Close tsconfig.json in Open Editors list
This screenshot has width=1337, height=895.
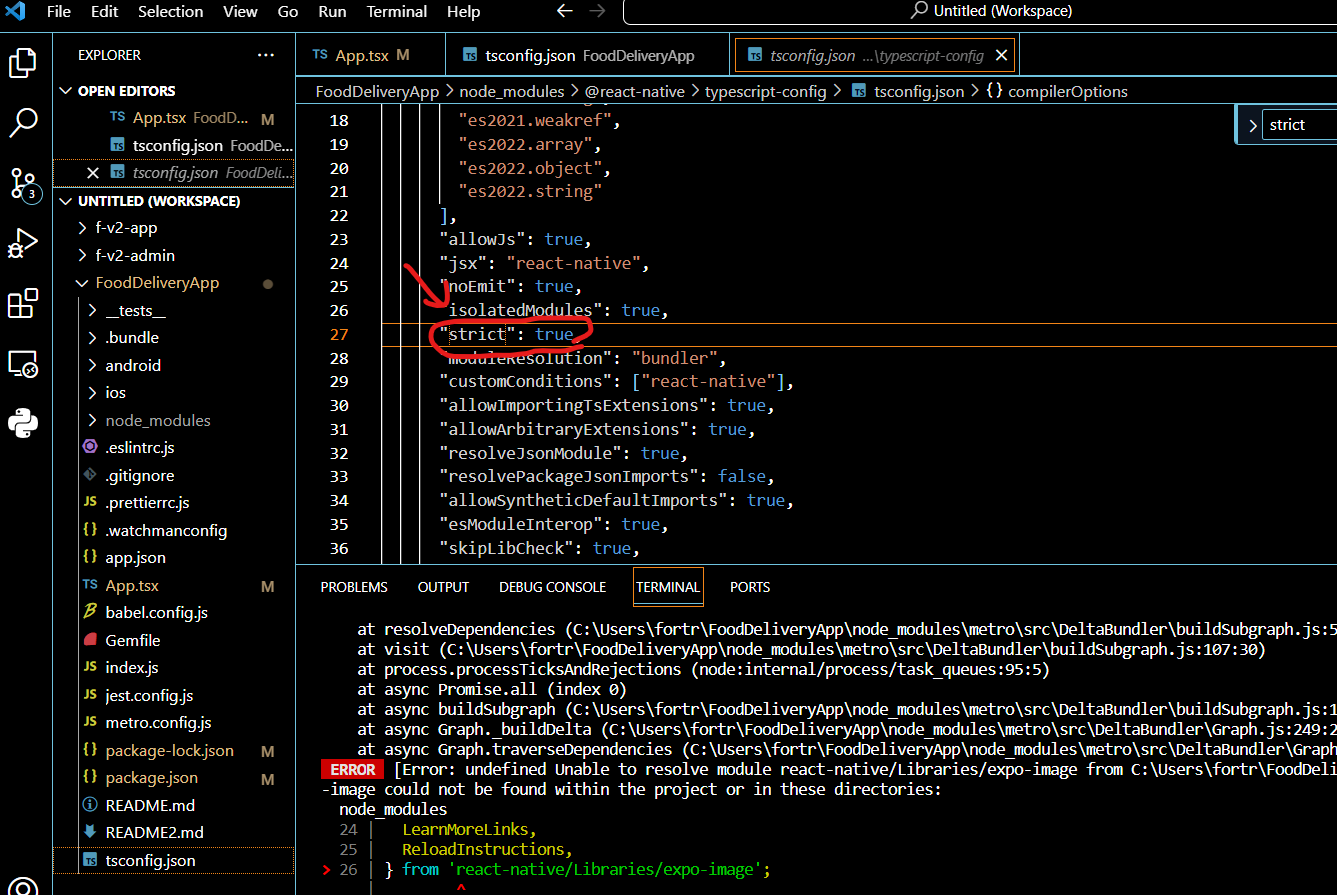pos(93,172)
